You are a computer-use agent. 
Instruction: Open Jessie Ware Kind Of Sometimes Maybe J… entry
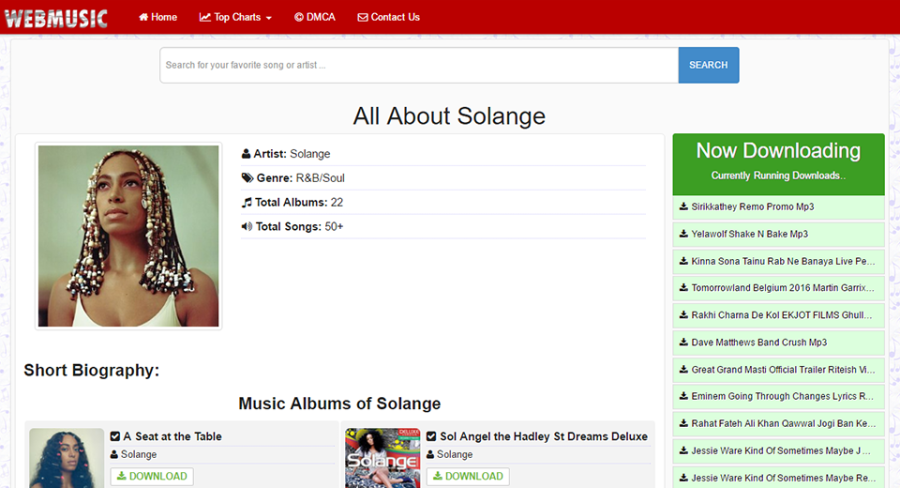(x=778, y=451)
